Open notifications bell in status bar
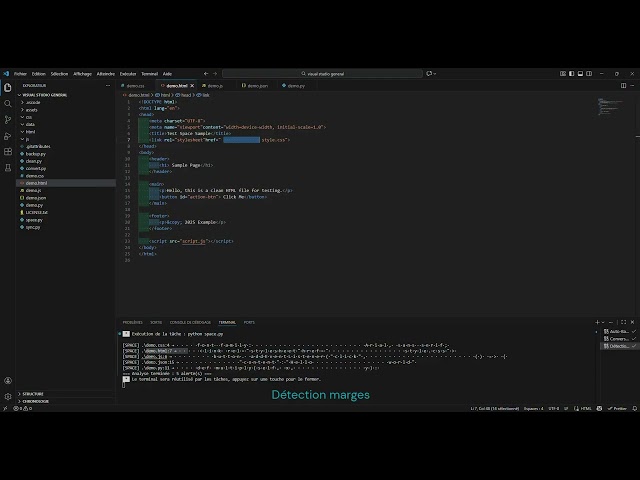 [x=634, y=408]
